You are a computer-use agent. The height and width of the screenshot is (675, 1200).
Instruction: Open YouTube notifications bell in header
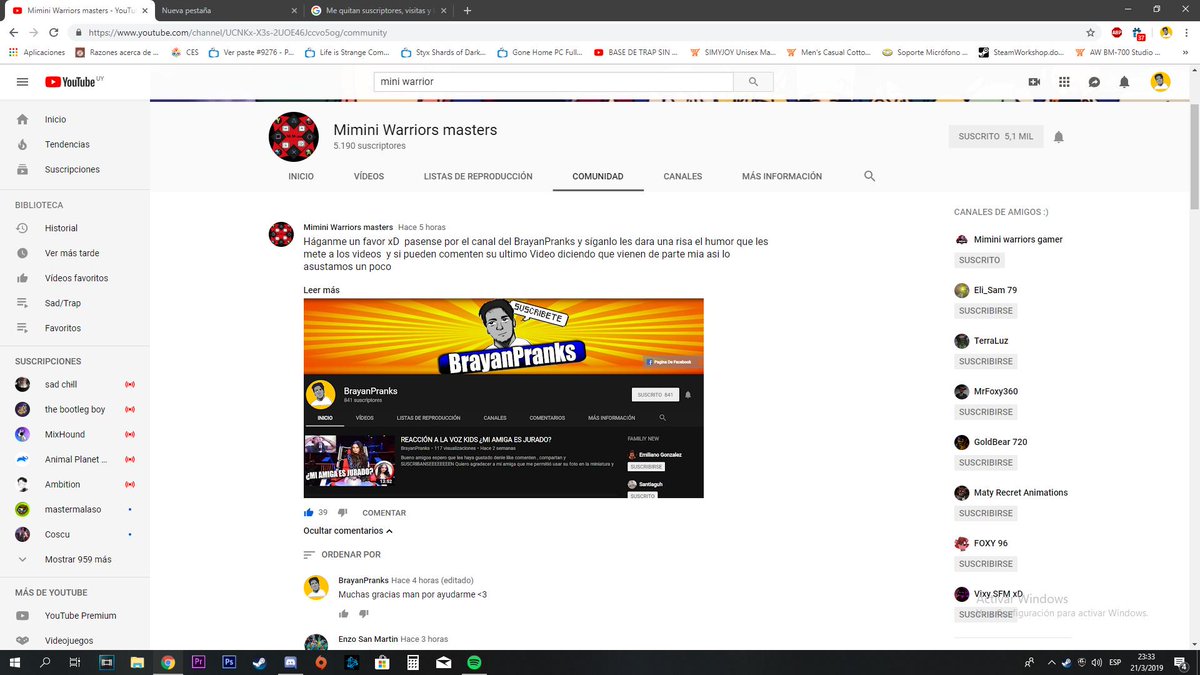(1124, 82)
